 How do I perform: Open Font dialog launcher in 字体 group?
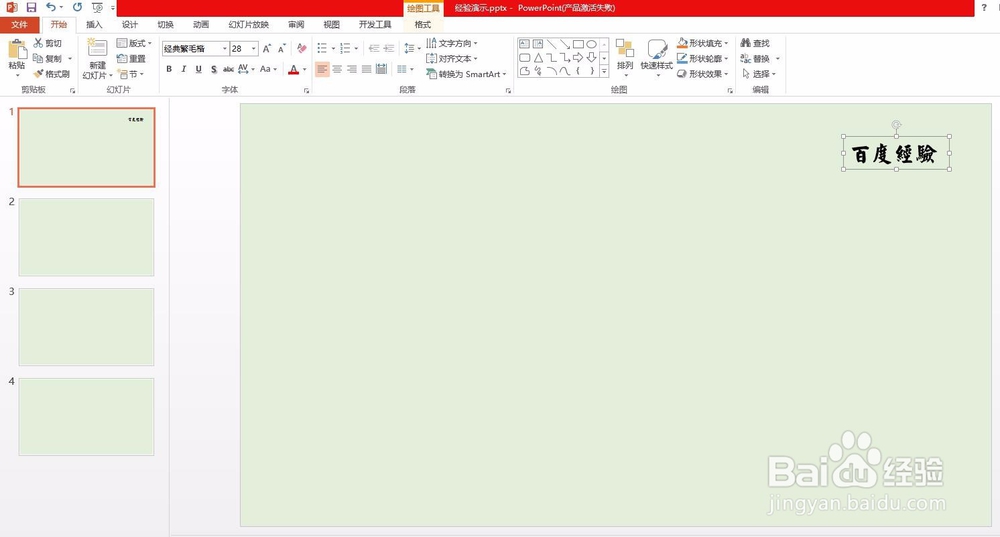coord(306,91)
